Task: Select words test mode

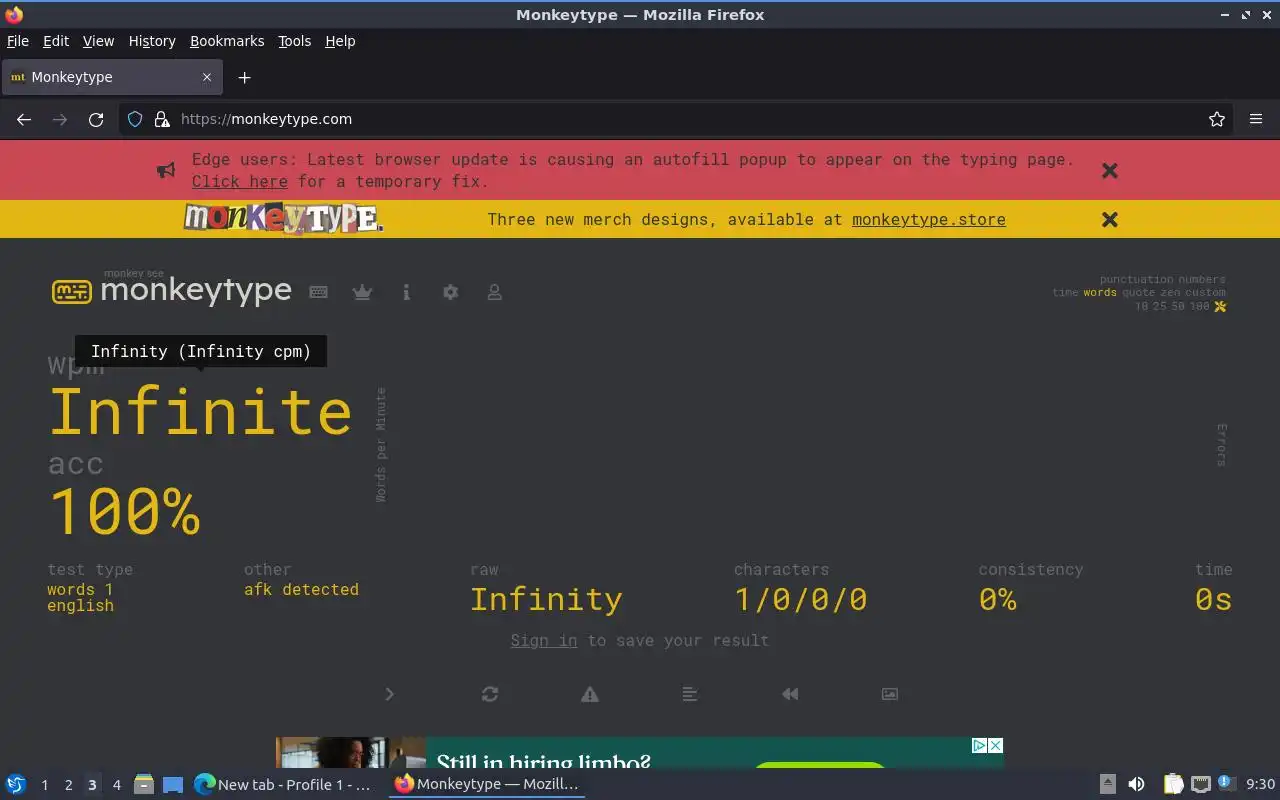Action: click(x=1100, y=293)
